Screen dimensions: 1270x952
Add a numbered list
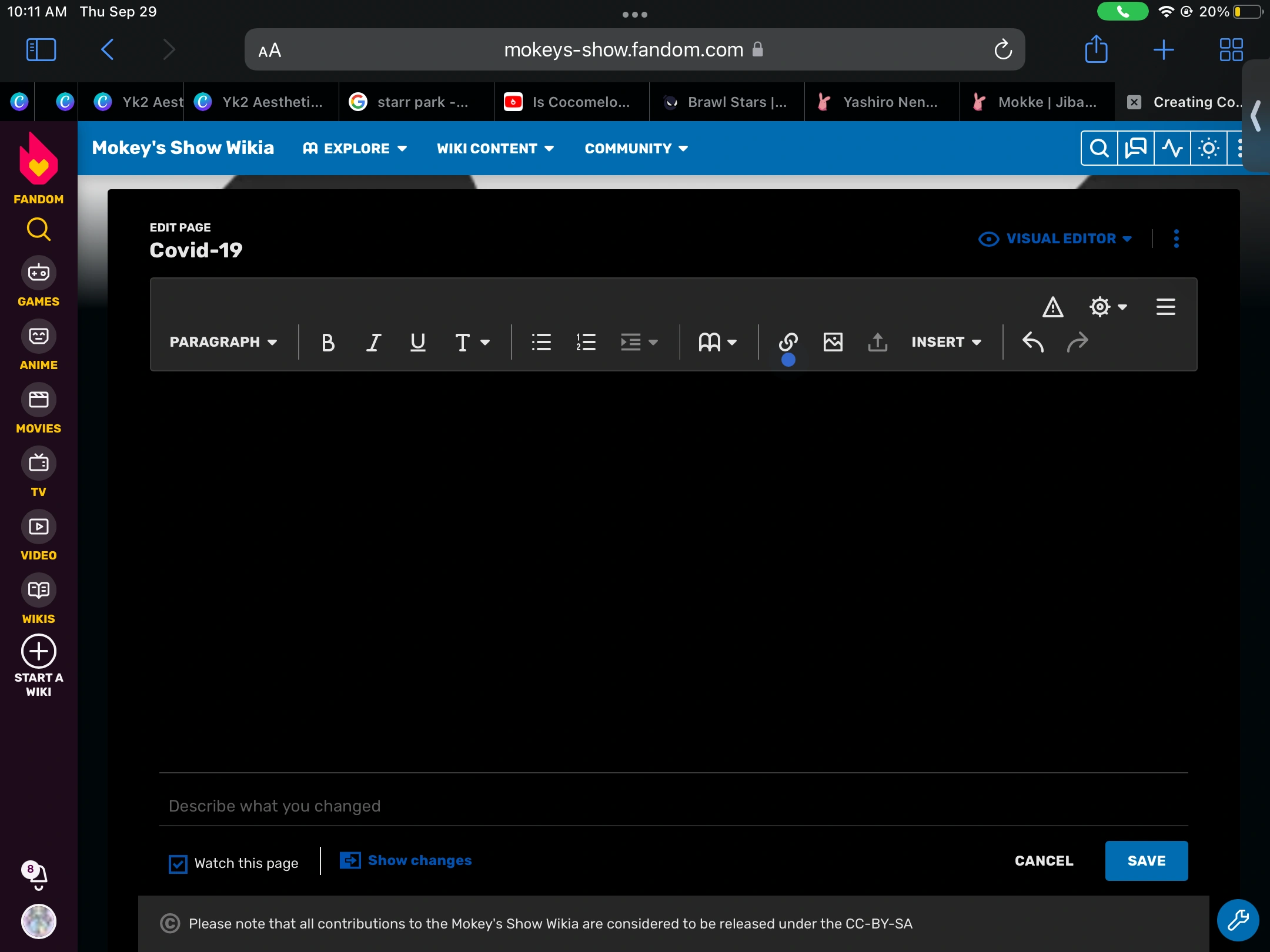click(586, 342)
